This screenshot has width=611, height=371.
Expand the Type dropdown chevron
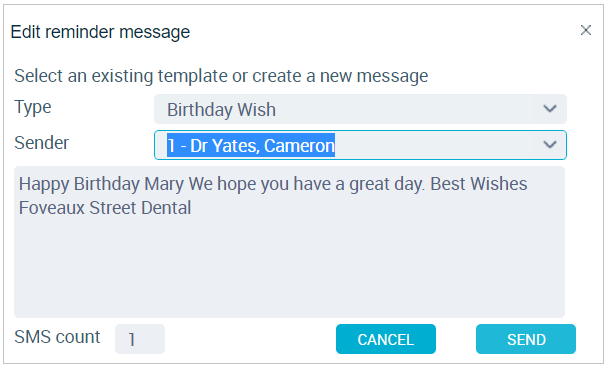coord(549,109)
